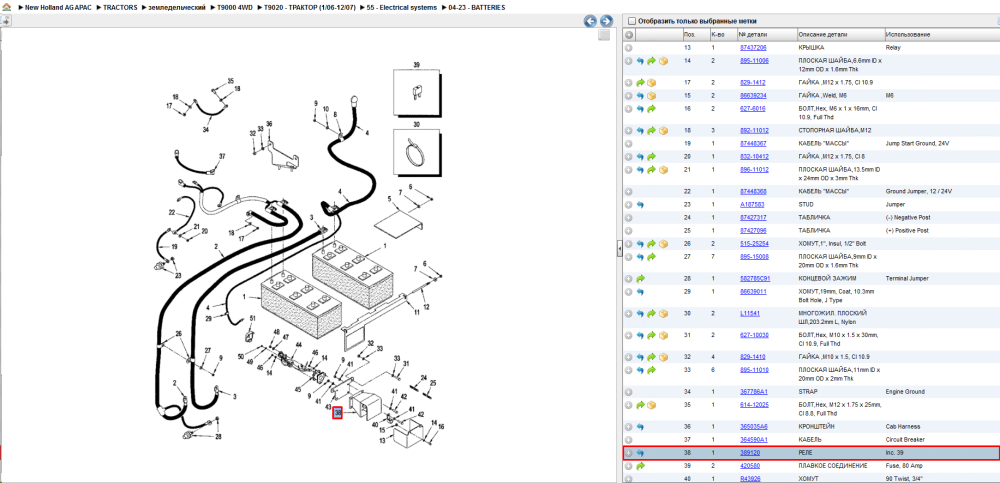The height and width of the screenshot is (483, 1000).
Task: Go to next diagram with right arrow
Action: coord(606,21)
